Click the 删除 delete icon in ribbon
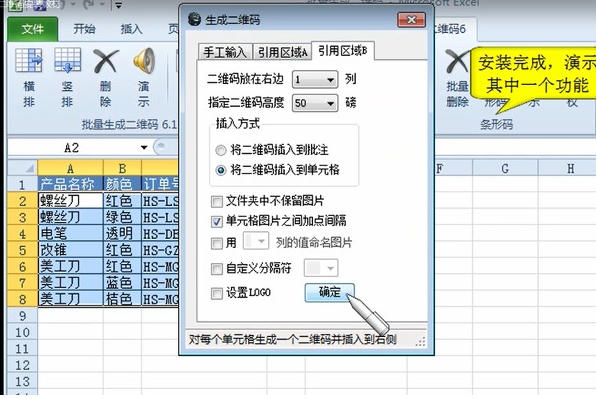Viewport: 597px width, 399px height. coord(105,61)
